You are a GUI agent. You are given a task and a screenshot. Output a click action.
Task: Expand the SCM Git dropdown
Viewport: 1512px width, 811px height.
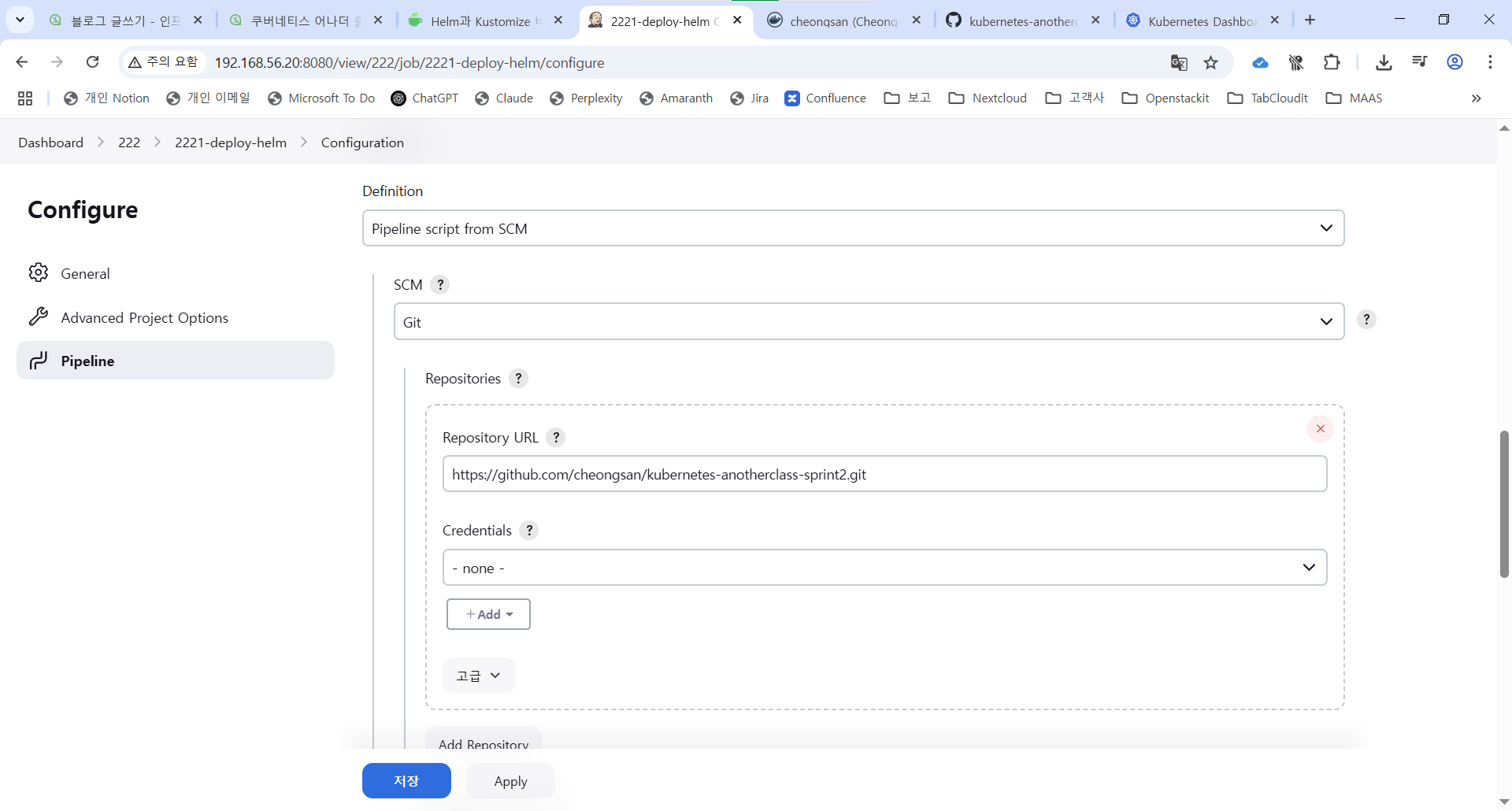869,322
